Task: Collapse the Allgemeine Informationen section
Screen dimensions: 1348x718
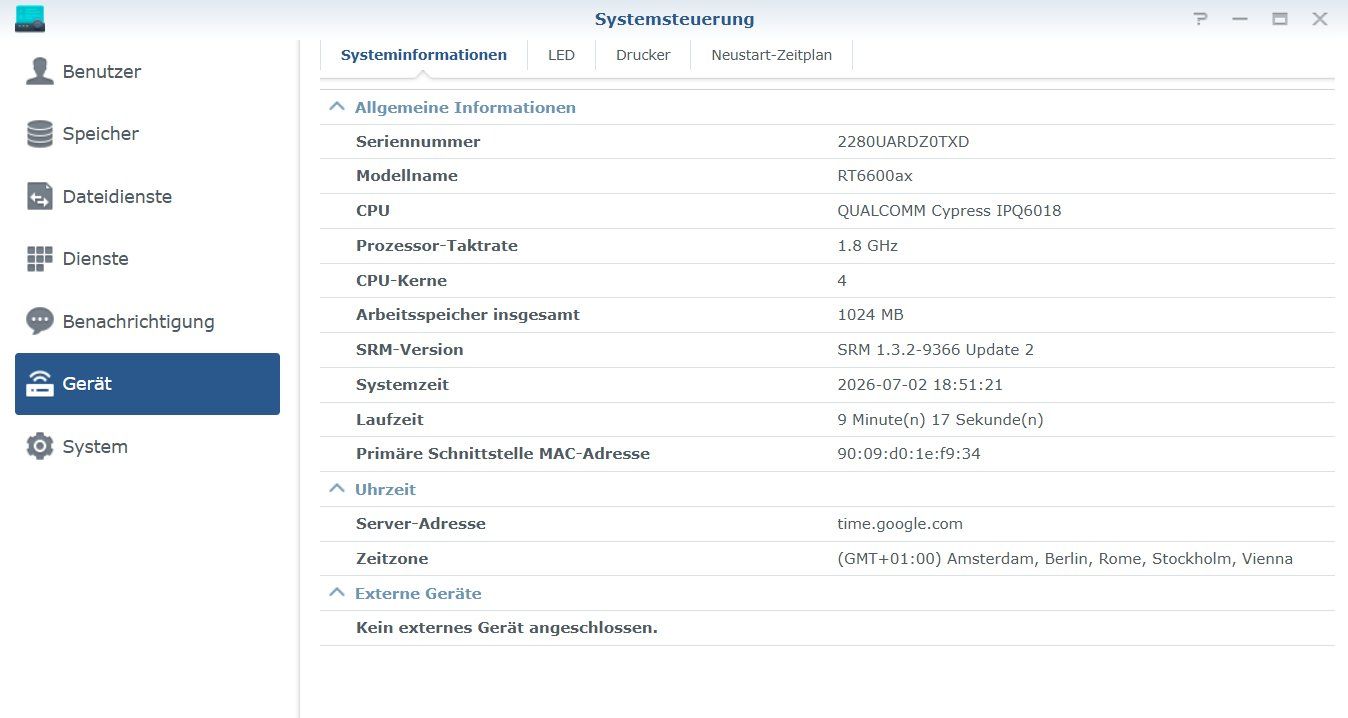Action: [337, 107]
